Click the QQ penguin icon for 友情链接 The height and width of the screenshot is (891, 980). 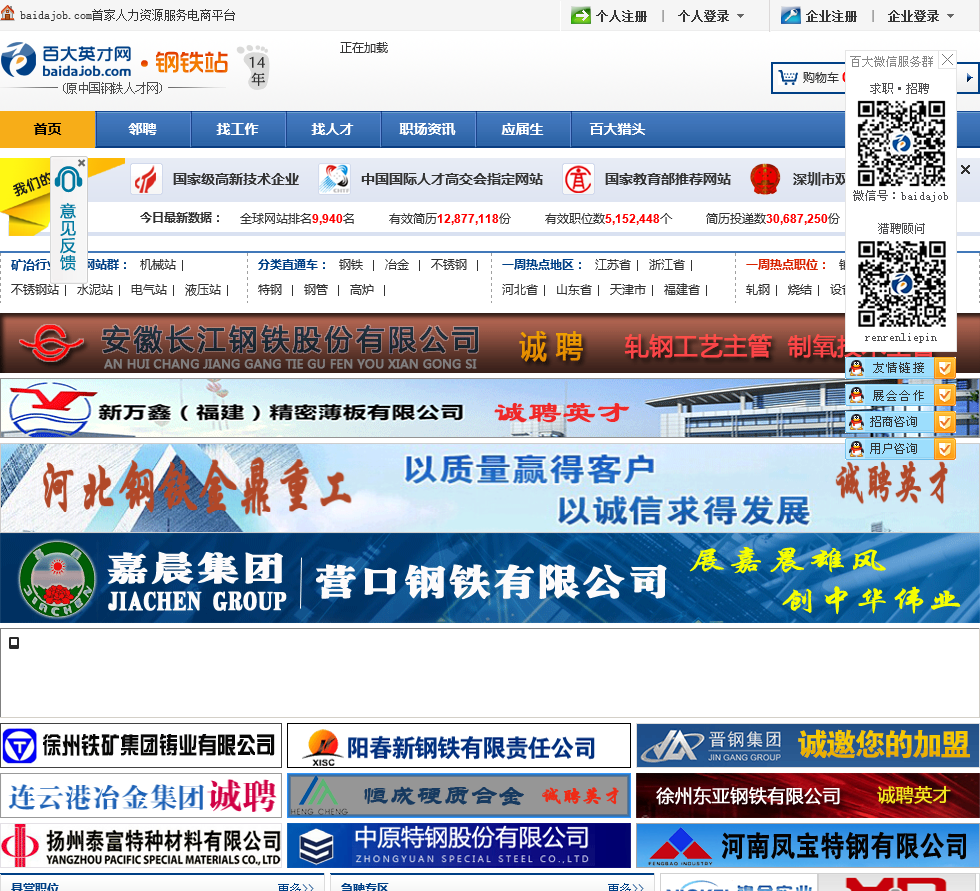tap(856, 368)
